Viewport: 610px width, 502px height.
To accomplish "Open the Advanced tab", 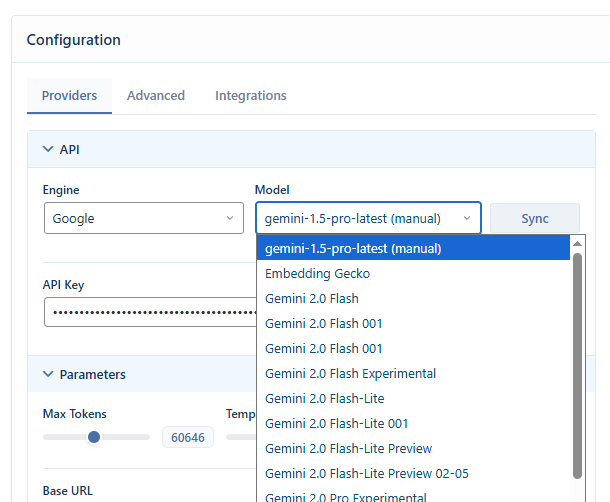I will tap(155, 96).
